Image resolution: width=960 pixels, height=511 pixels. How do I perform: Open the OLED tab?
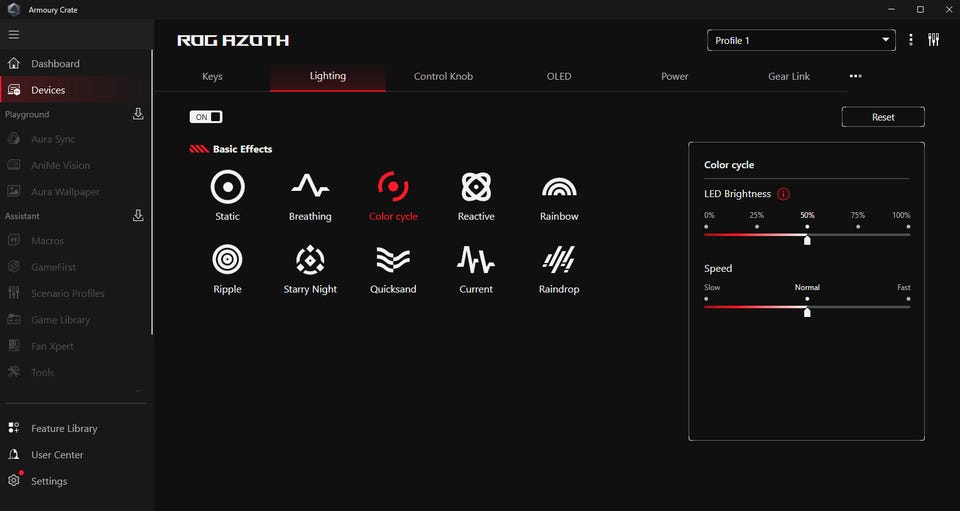[559, 76]
